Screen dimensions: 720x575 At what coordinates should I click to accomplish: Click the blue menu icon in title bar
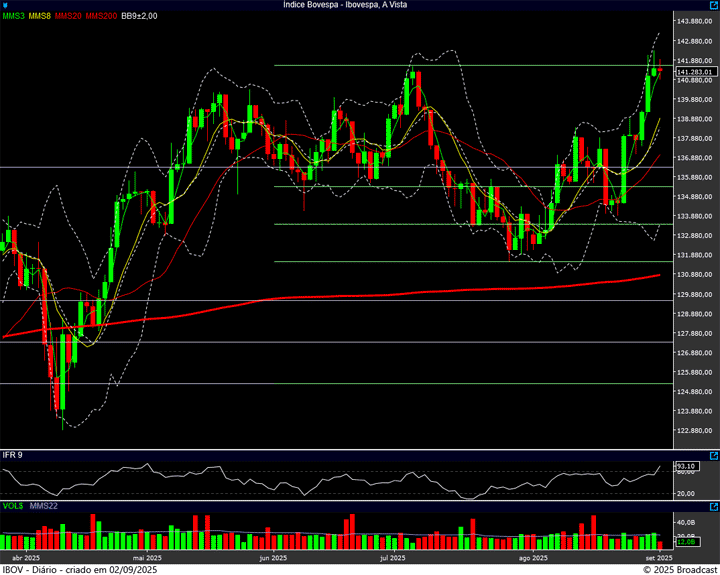5,5
